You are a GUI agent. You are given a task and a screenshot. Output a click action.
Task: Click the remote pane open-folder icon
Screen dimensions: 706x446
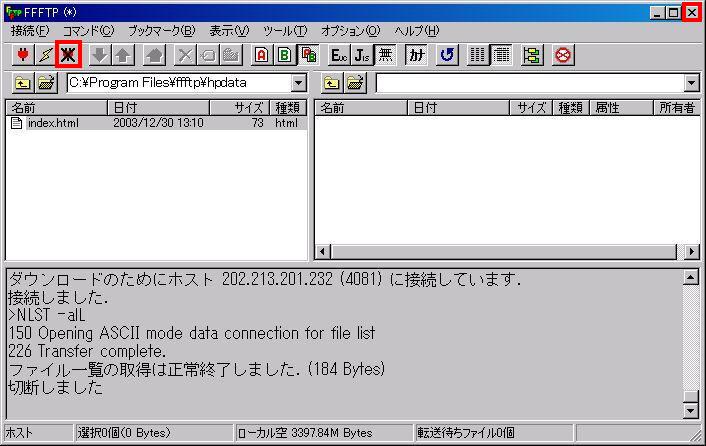click(355, 83)
